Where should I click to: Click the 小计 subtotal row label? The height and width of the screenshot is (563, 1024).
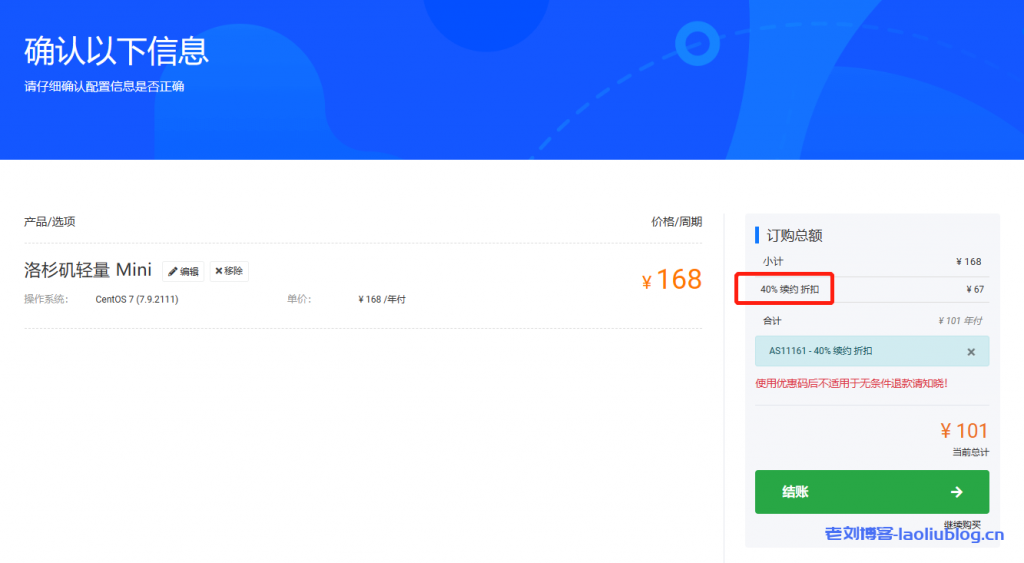point(772,261)
